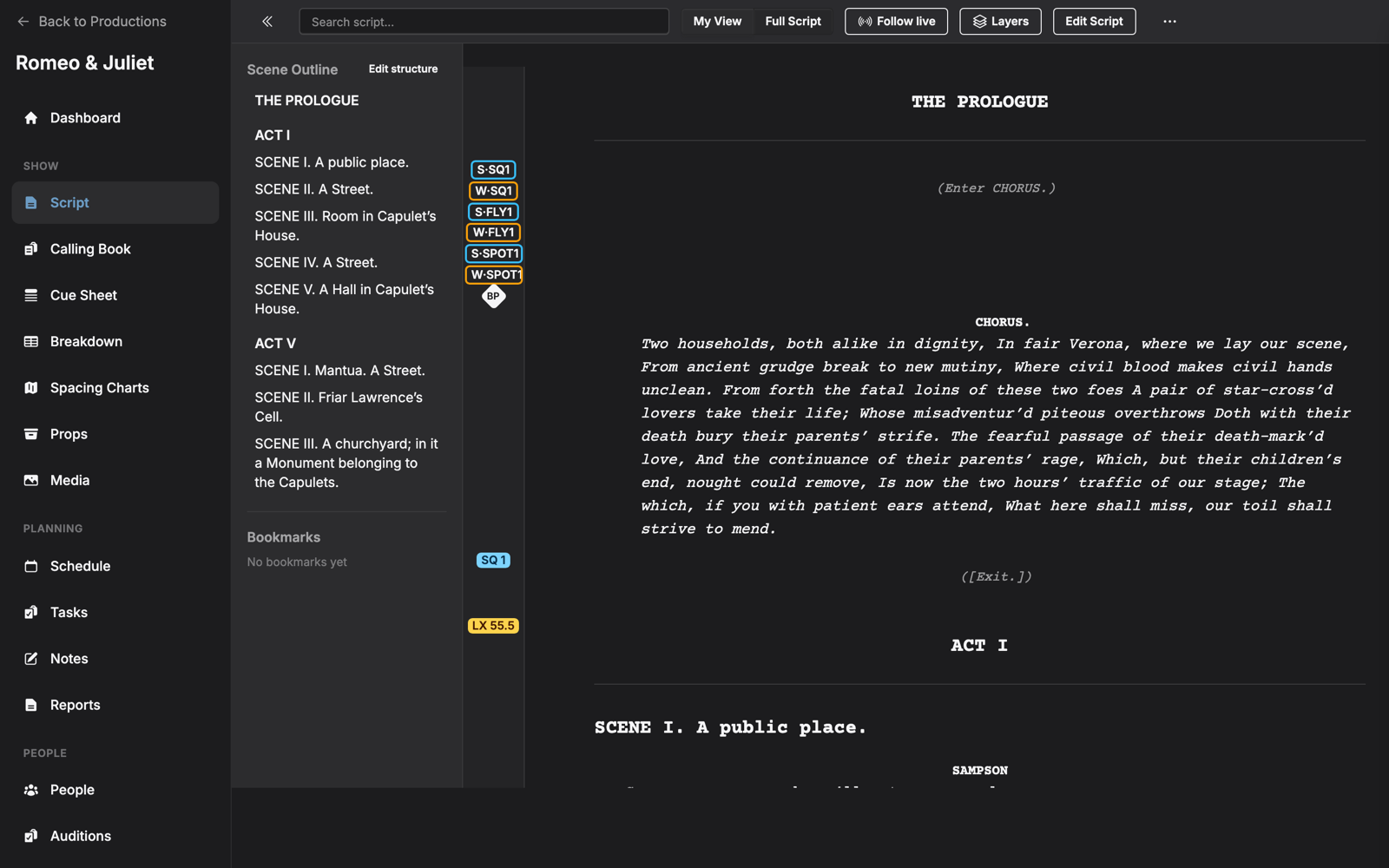This screenshot has width=1389, height=868.
Task: Open the Cue Sheet page
Action: tap(115, 295)
